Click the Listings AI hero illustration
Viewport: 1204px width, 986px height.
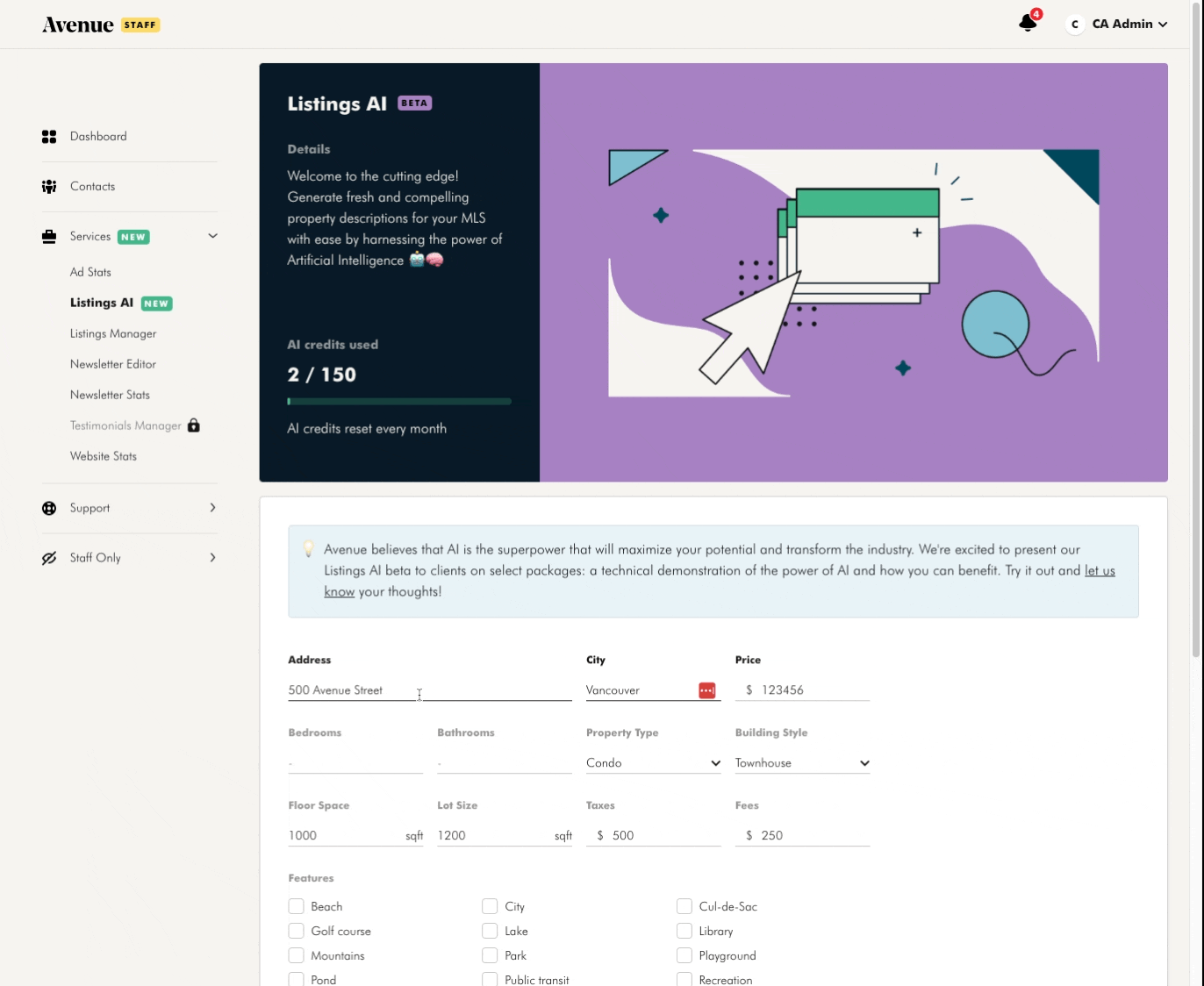(x=854, y=273)
